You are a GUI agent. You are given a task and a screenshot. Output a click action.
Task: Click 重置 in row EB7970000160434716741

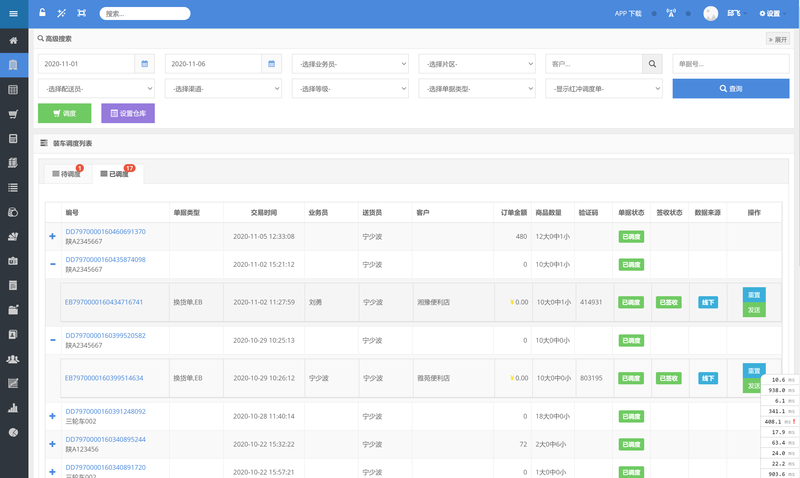click(x=754, y=295)
